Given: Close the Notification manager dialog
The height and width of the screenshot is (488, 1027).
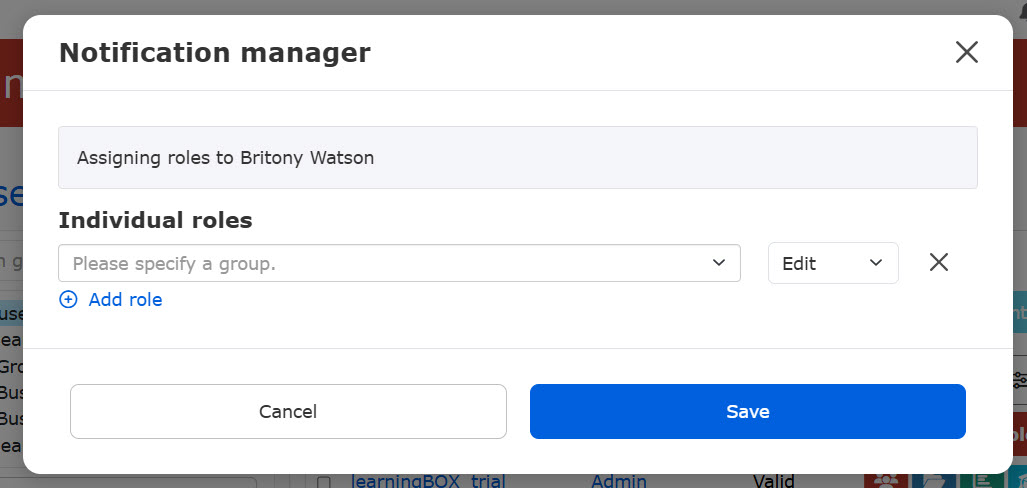Looking at the screenshot, I should (966, 53).
